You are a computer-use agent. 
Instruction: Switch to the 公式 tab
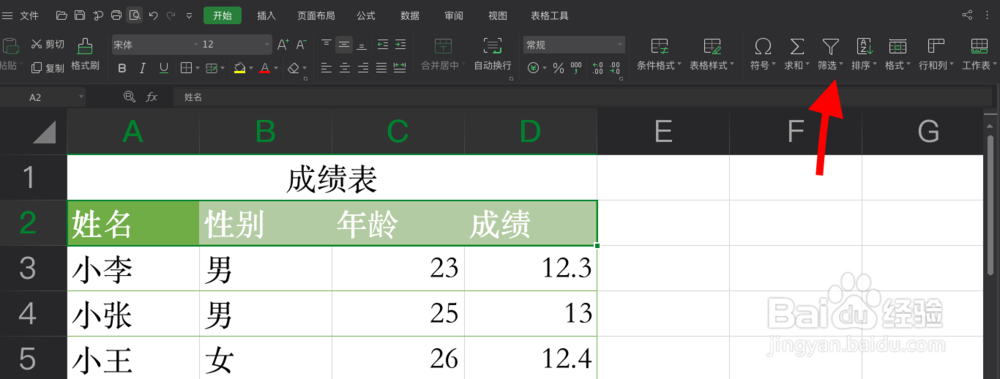[x=365, y=15]
